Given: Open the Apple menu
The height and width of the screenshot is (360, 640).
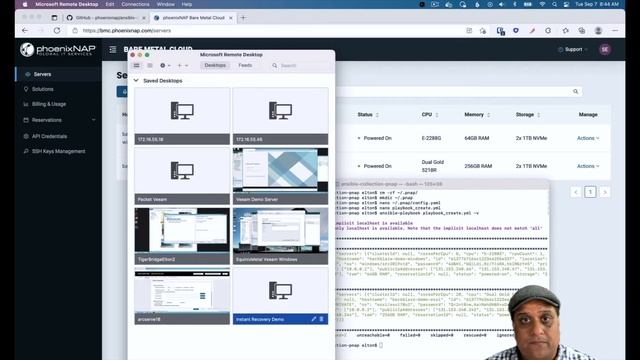Looking at the screenshot, I should (25, 4).
